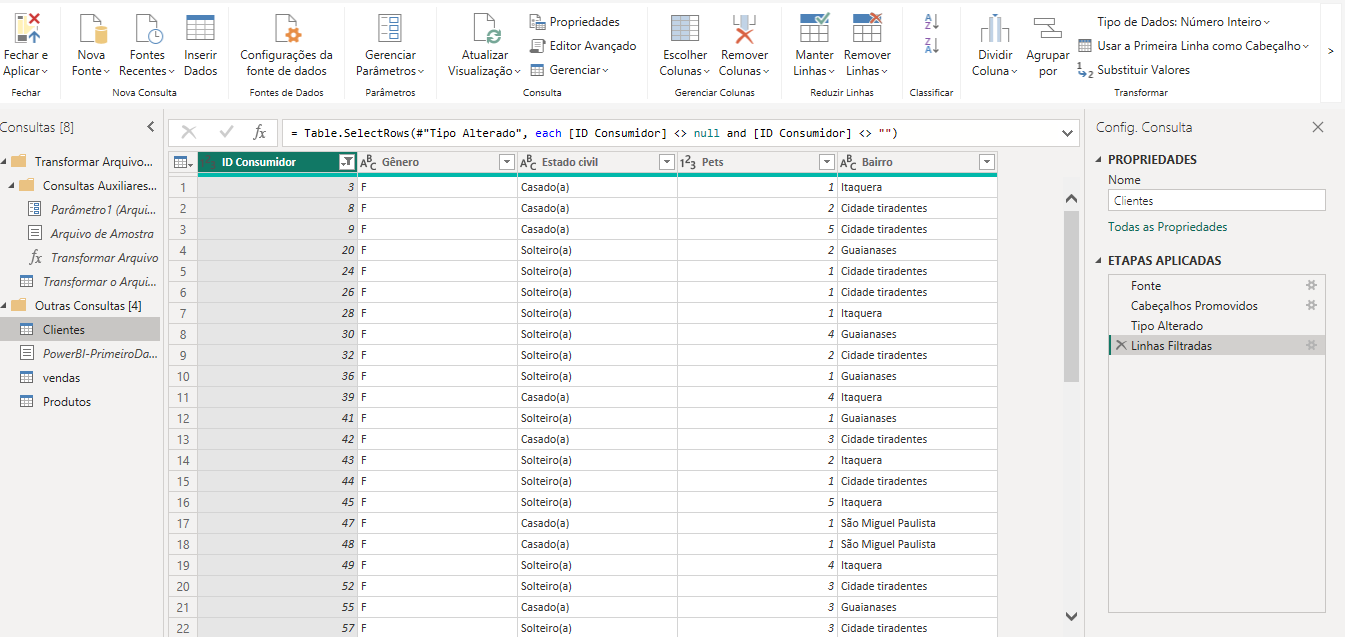The image size is (1345, 637).
Task: Collapse the Consultas Auxiliares folder
Action: [13, 185]
